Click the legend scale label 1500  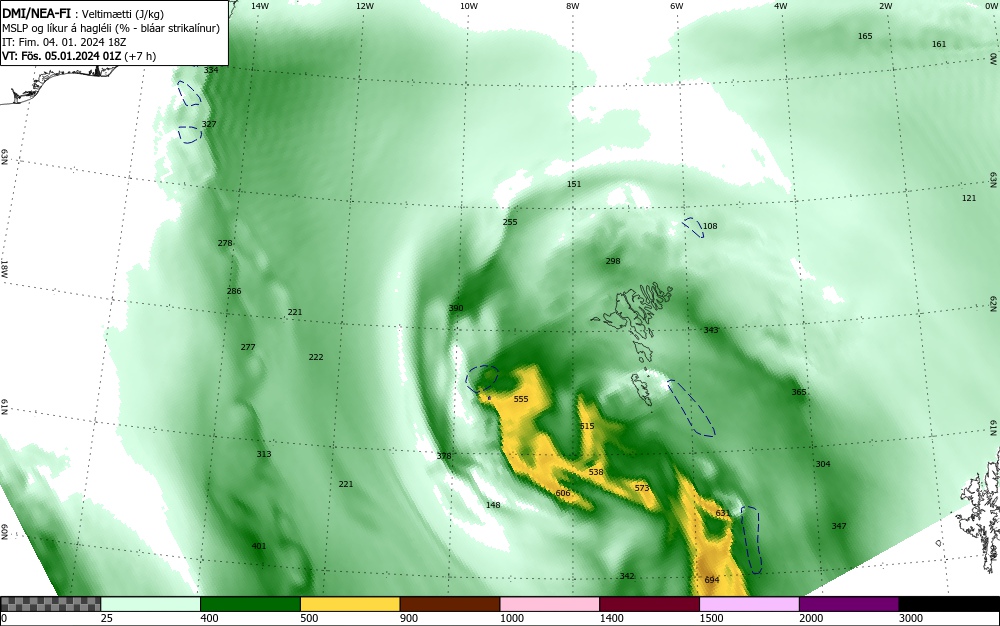tap(711, 618)
